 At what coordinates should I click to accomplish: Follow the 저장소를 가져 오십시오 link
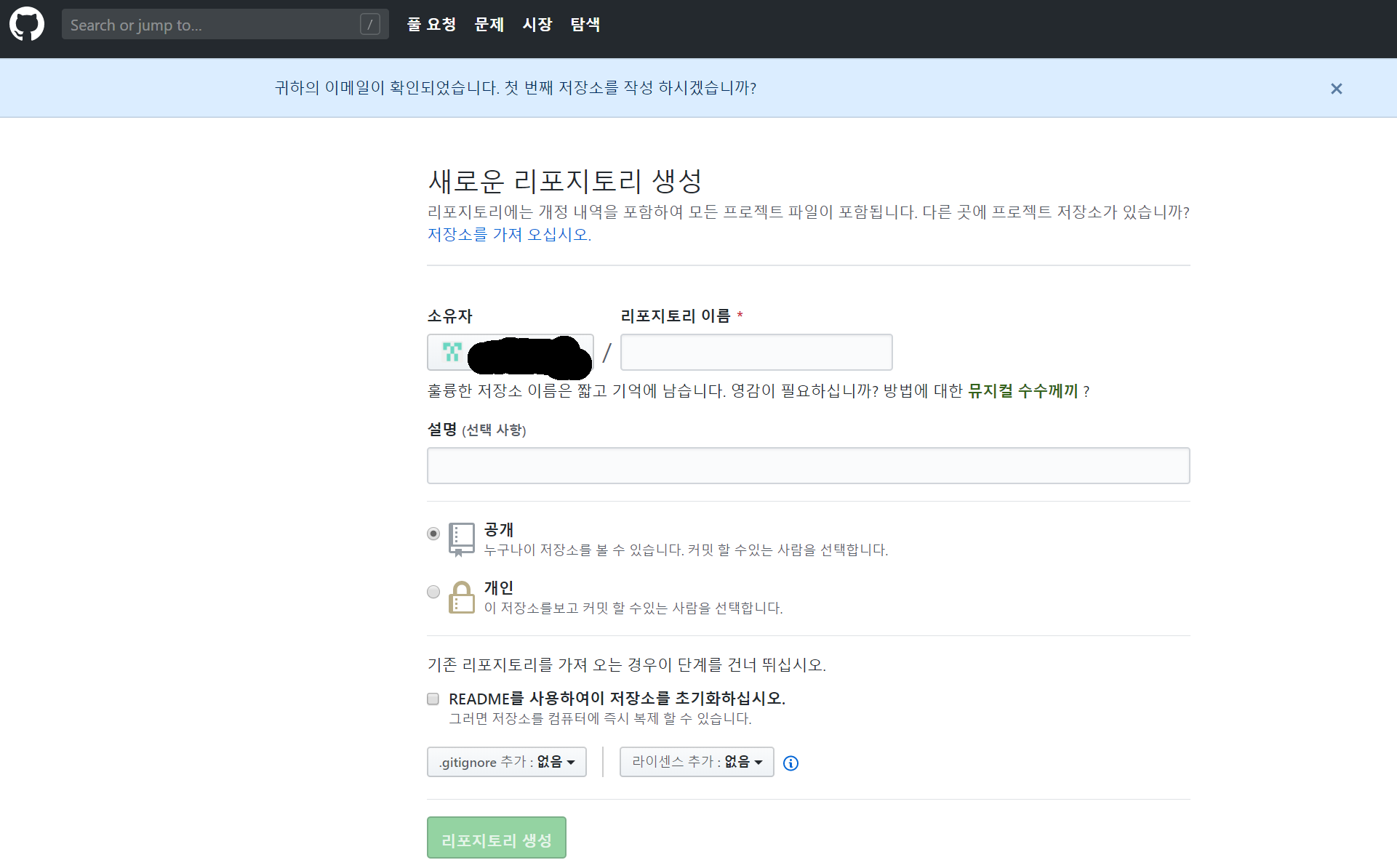[508, 235]
